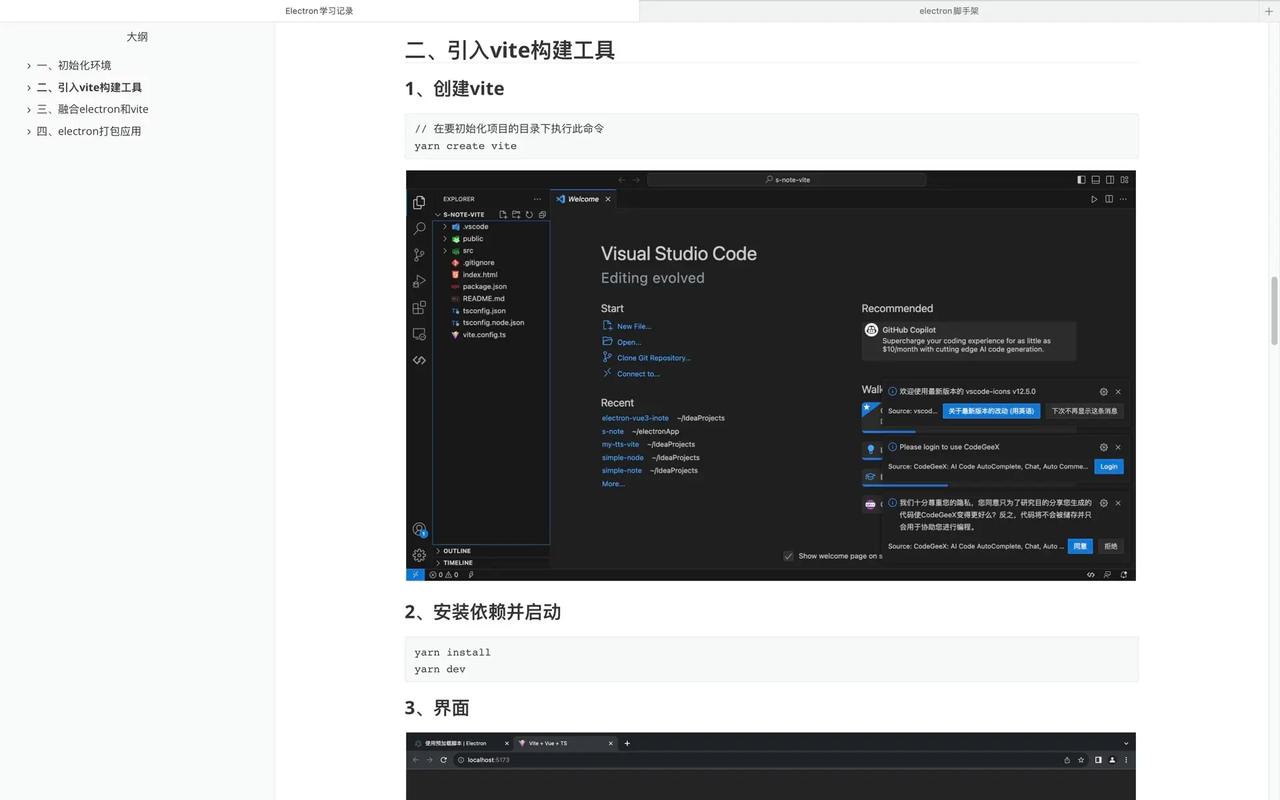Image resolution: width=1280 pixels, height=800 pixels.
Task: Toggle Primary Side Bar layout icon in VS Code title bar
Action: pyautogui.click(x=1081, y=180)
